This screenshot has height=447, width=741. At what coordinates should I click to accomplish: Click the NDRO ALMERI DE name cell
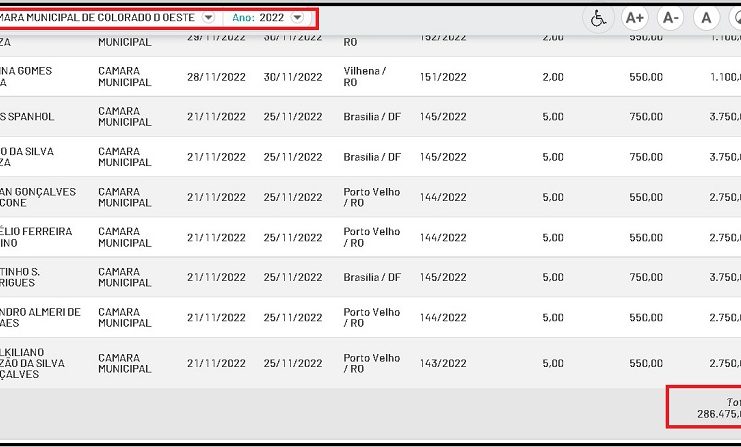point(40,318)
